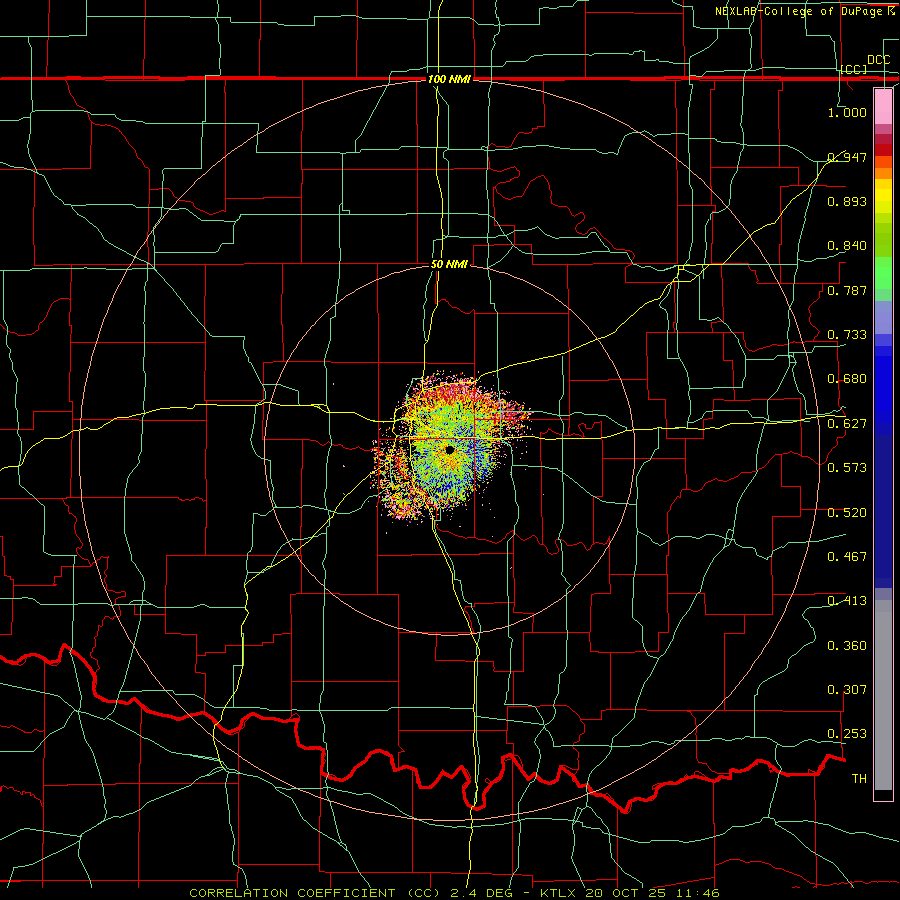Click the DCC product label
Viewport: 900px width, 900px height.
[x=878, y=60]
